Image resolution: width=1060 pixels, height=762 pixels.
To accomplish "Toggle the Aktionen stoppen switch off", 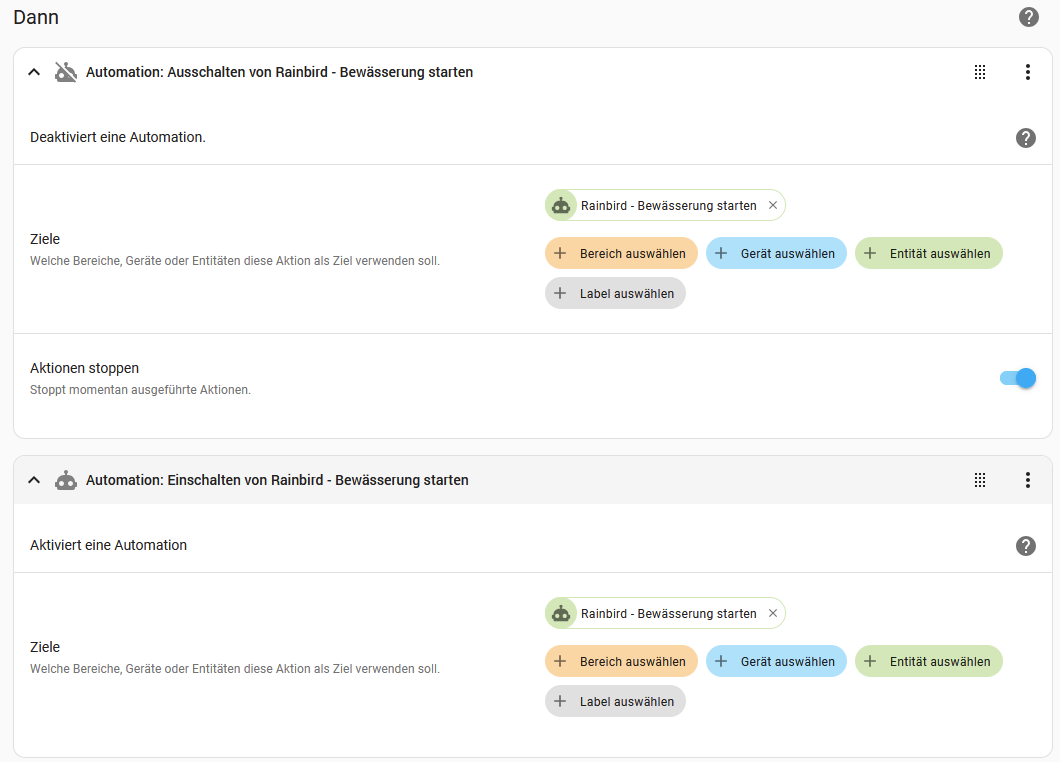I will pyautogui.click(x=1018, y=378).
